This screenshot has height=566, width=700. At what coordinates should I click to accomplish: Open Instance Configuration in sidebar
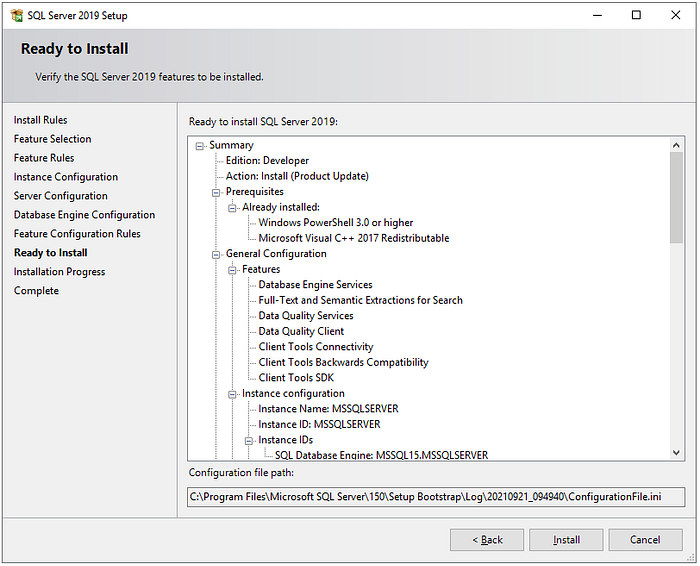(66, 177)
